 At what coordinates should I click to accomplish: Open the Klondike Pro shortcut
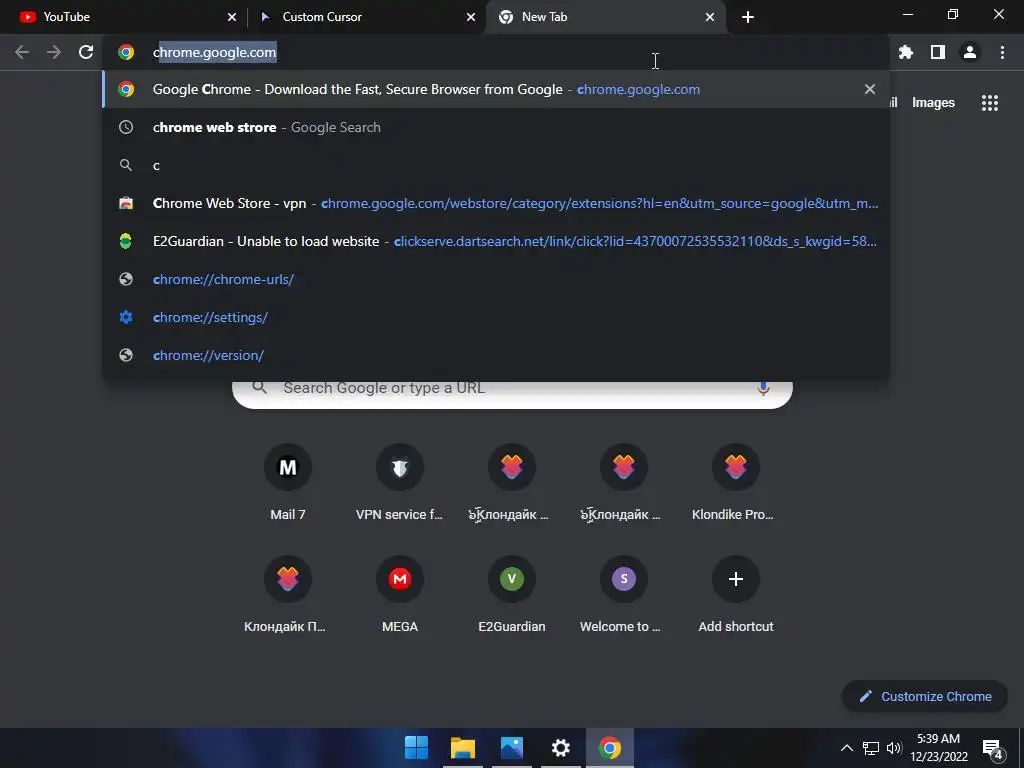735,482
